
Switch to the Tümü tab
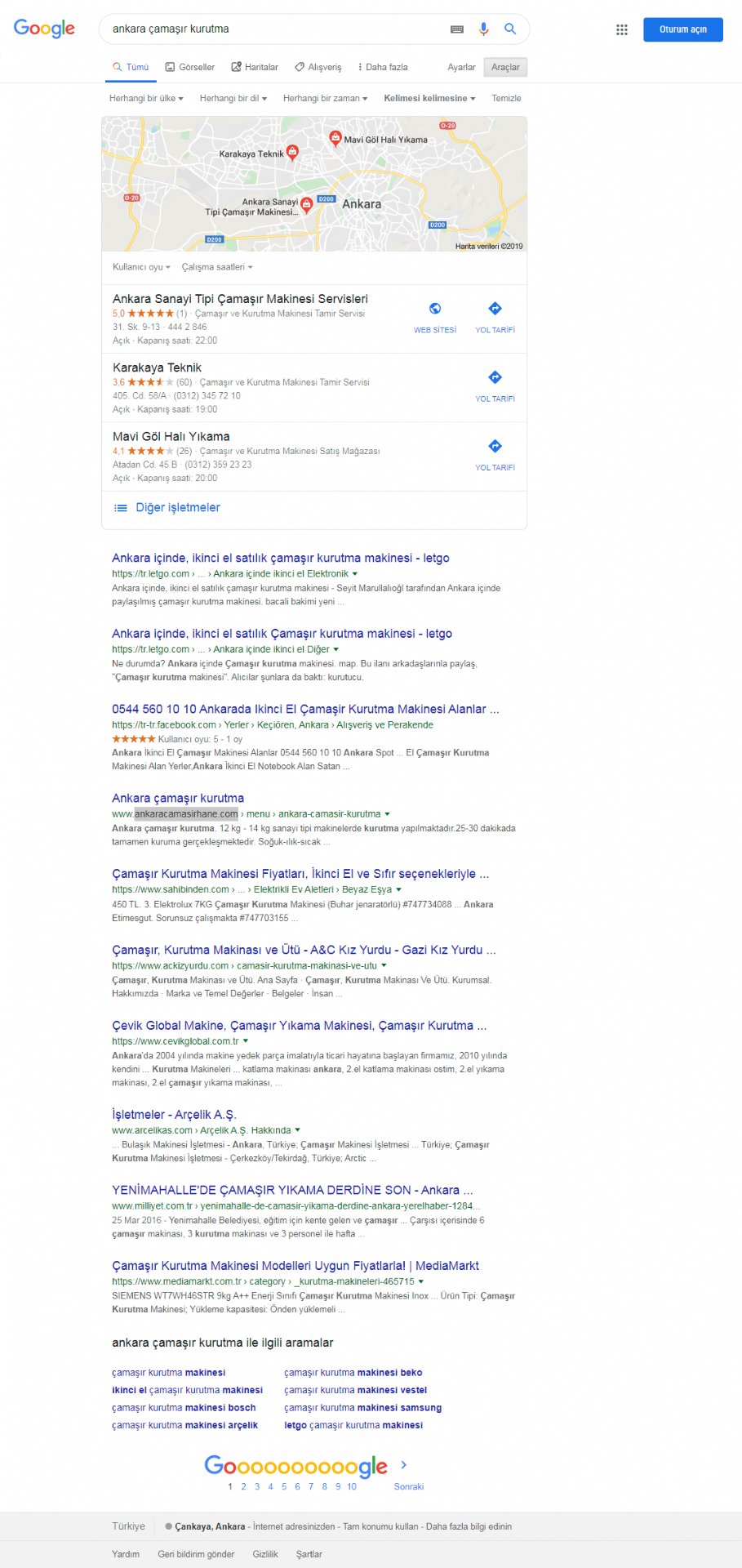click(131, 67)
